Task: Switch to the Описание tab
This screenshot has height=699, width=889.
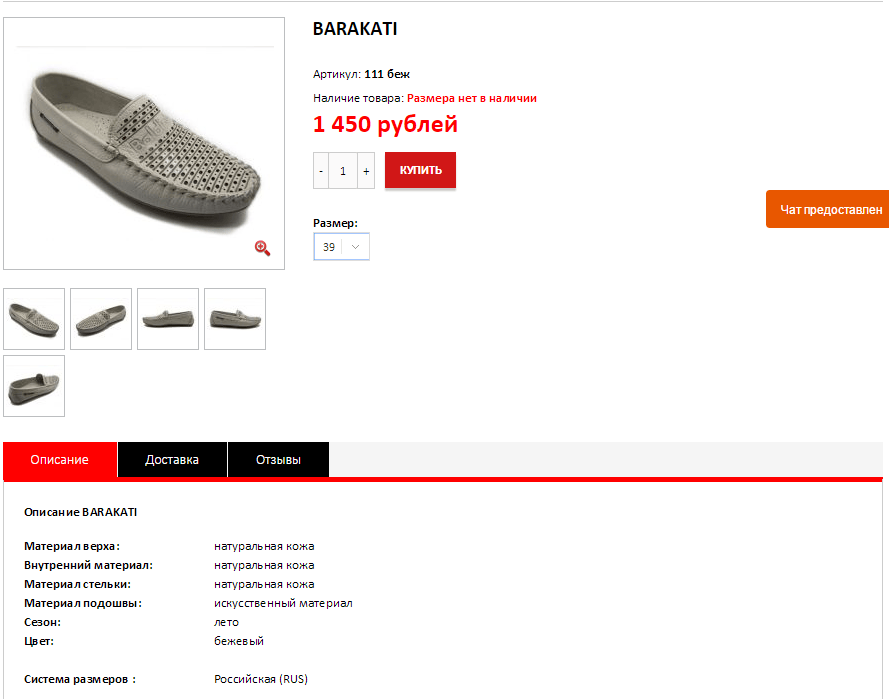Action: coord(60,460)
